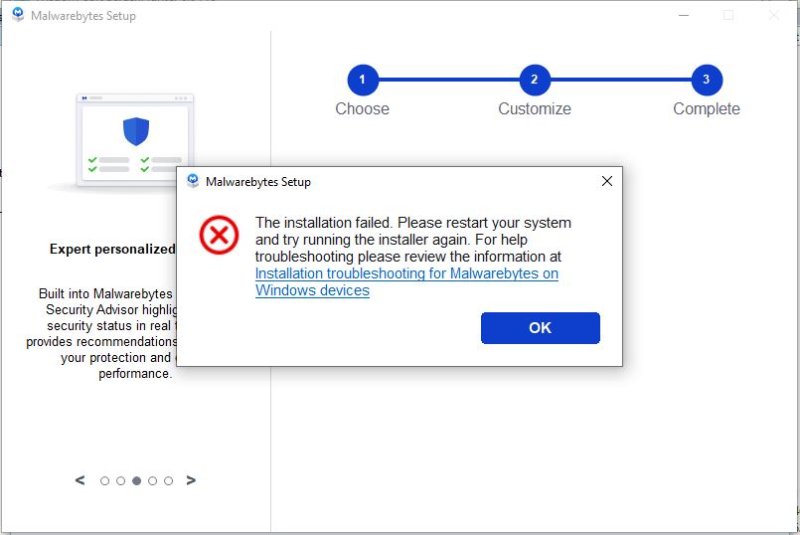Click step 1 circle above Choose
This screenshot has height=535, width=800.
363,80
